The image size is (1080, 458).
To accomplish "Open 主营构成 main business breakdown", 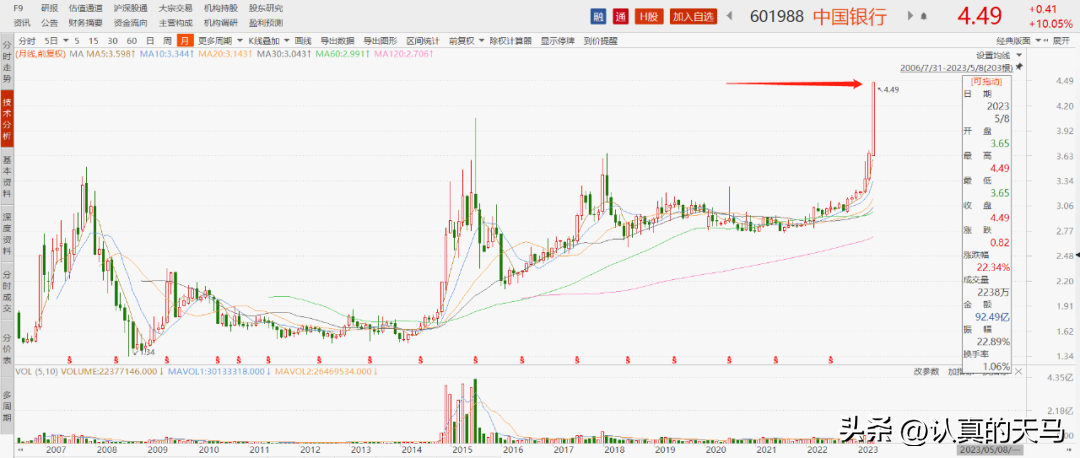I will [x=176, y=23].
